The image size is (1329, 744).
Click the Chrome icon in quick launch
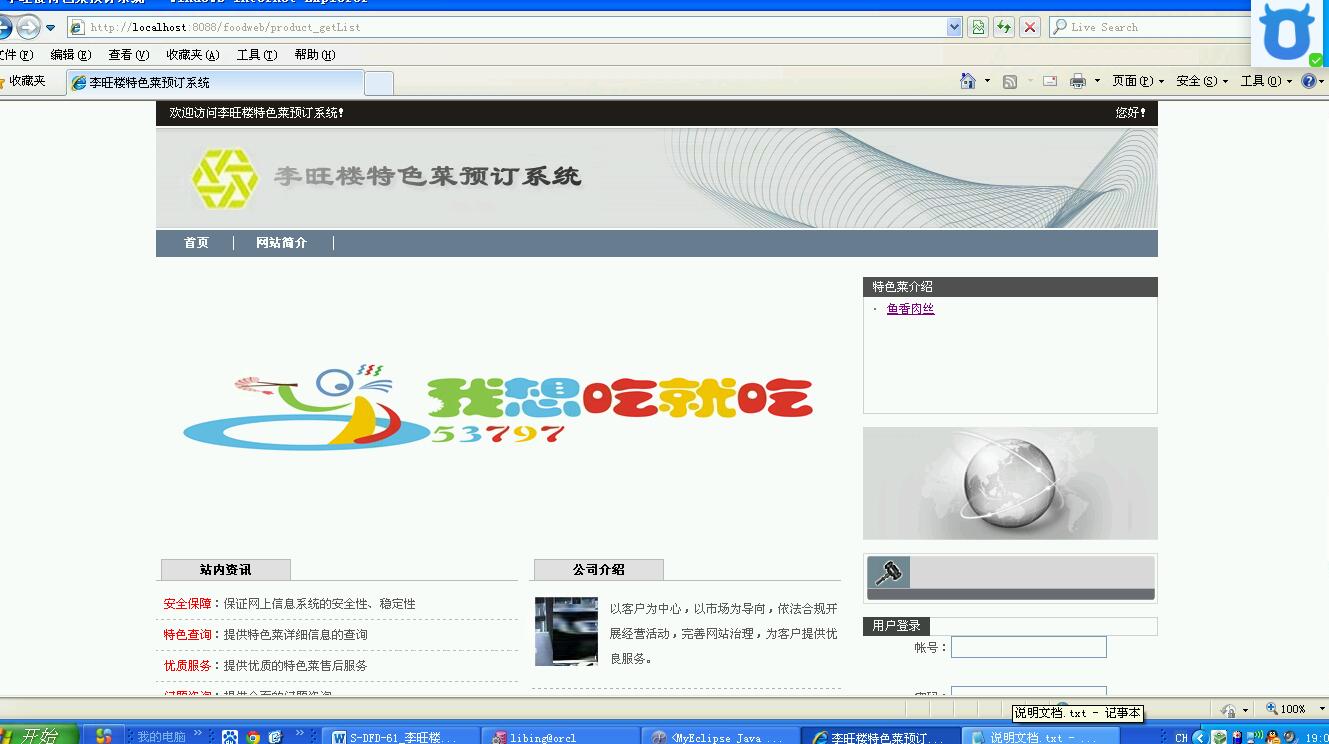tap(254, 737)
